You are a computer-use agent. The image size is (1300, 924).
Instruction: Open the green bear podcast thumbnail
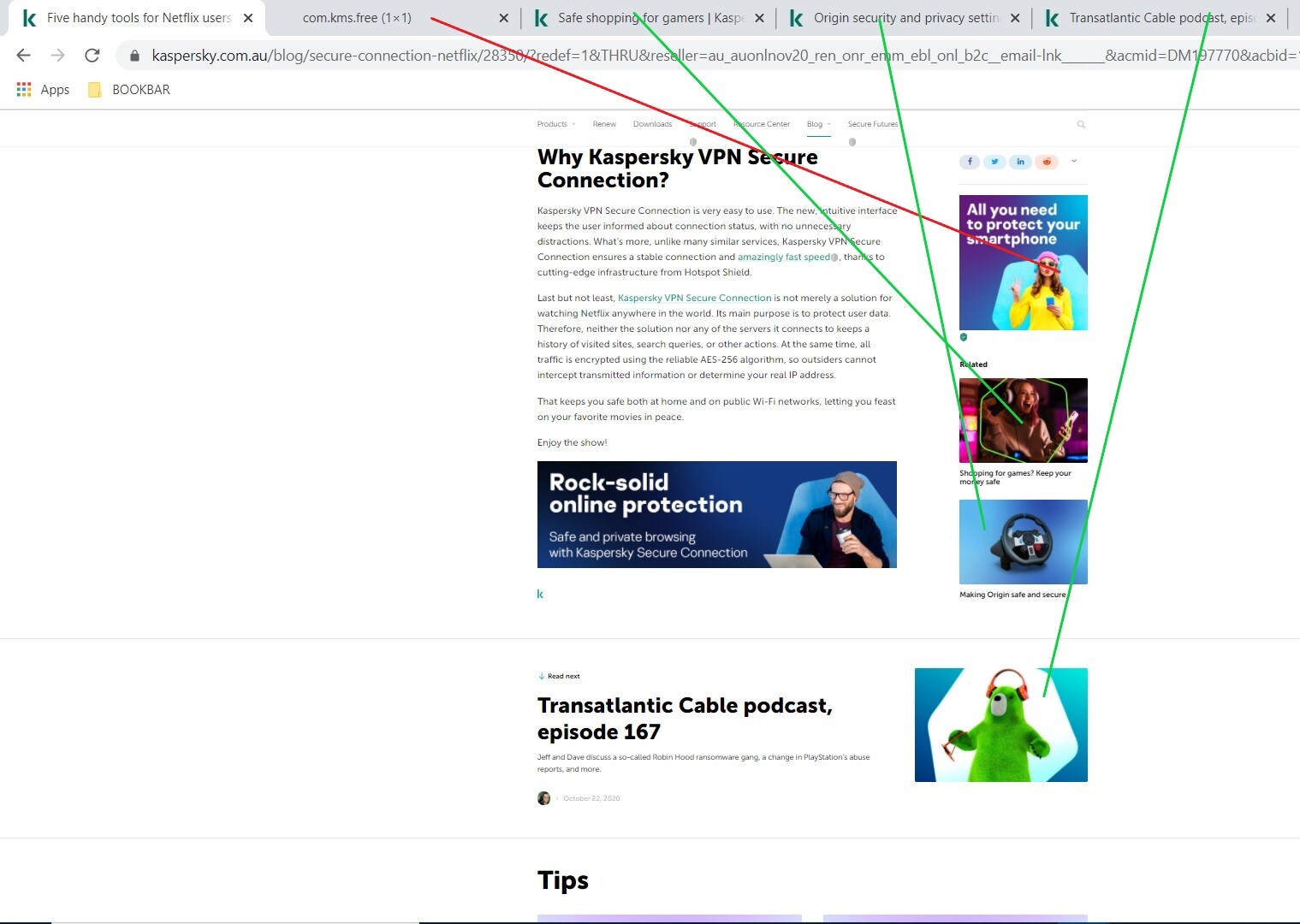tap(1001, 725)
